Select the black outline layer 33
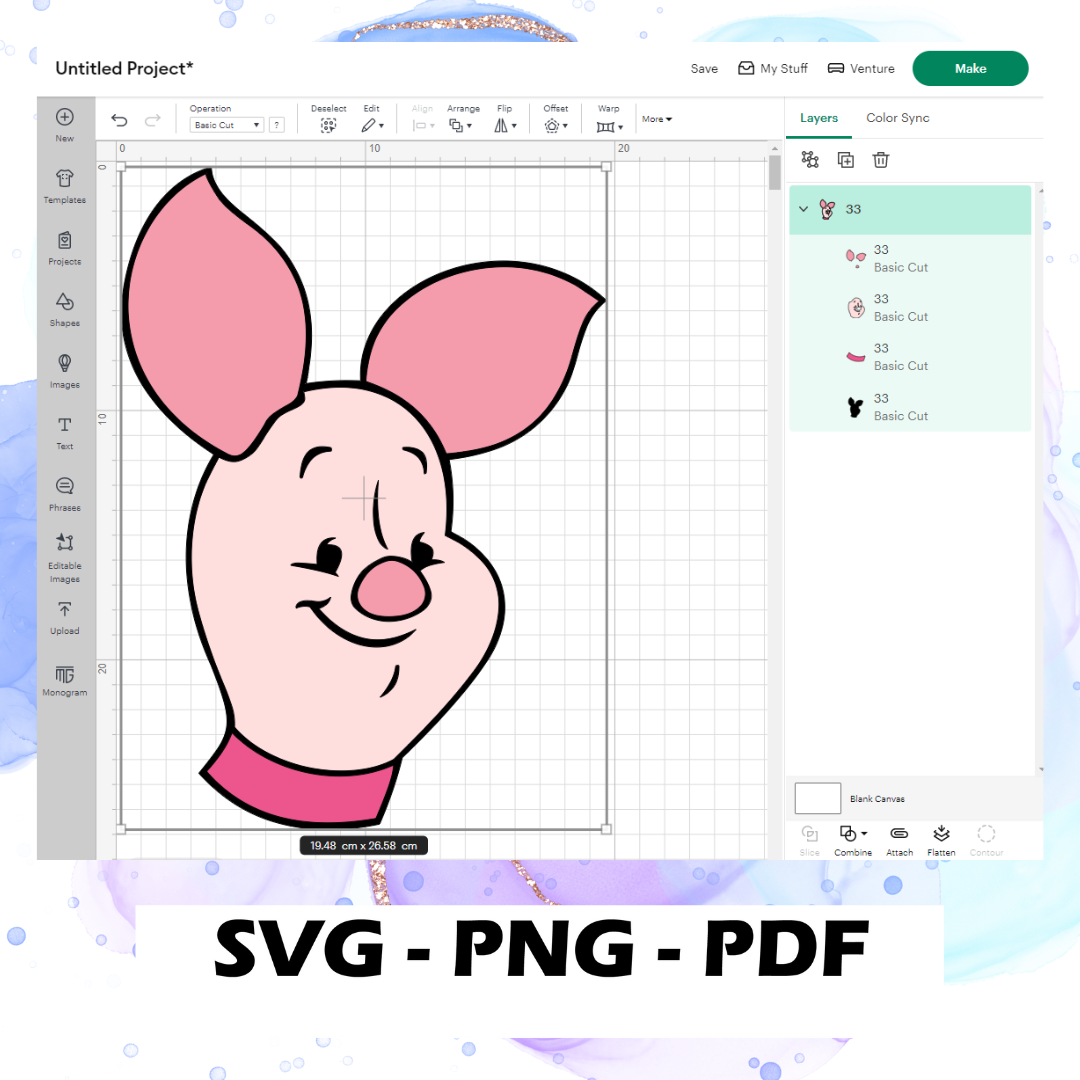Image resolution: width=1080 pixels, height=1080 pixels. point(910,407)
